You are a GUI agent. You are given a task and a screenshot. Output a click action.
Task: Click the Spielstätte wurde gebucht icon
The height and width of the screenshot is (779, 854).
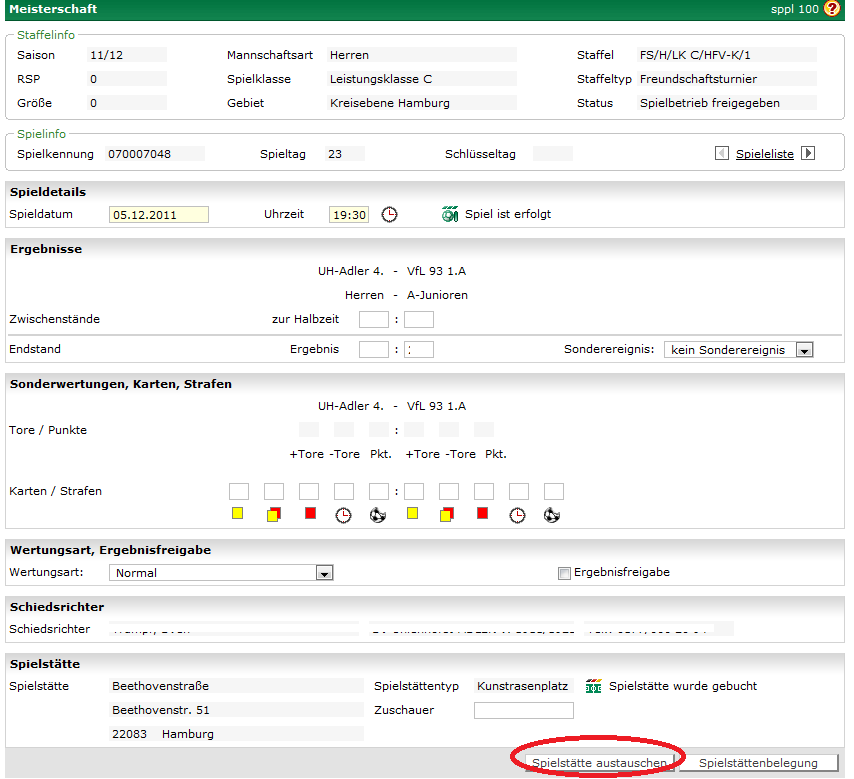(x=594, y=686)
